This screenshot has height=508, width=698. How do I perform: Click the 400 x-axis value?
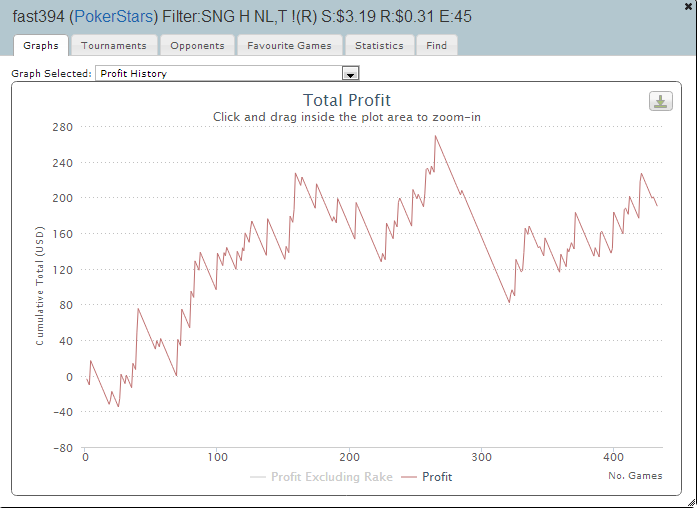coord(613,457)
